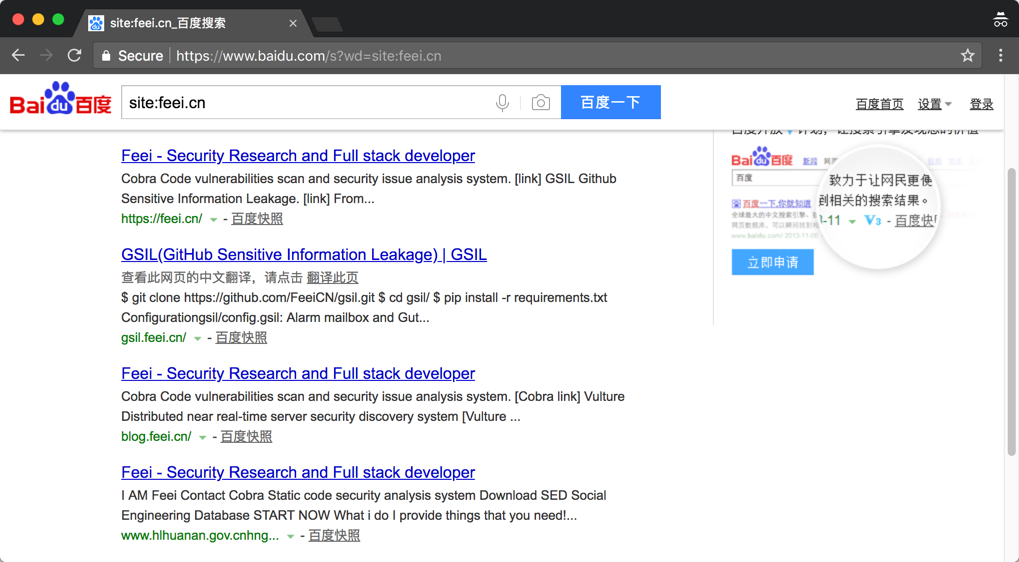This screenshot has height=562, width=1019.
Task: Close the site:feei.cn browser tab
Action: (x=293, y=23)
